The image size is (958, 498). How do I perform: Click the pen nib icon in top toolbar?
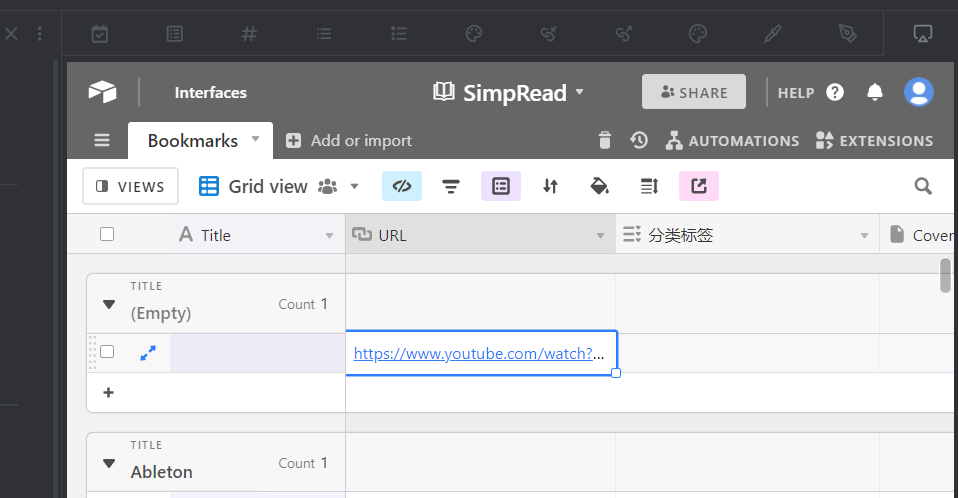tap(847, 34)
